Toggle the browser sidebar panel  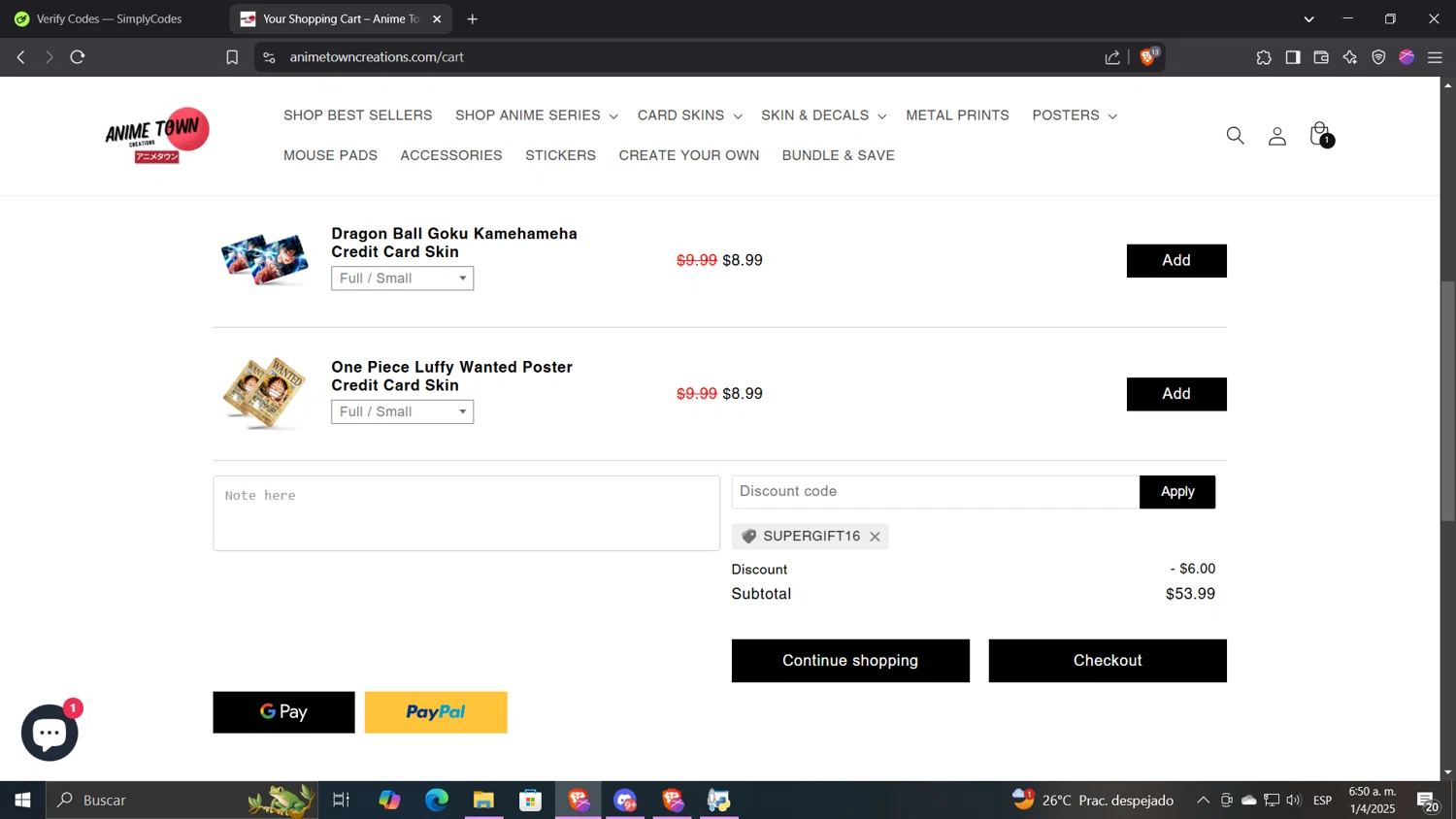tap(1293, 57)
